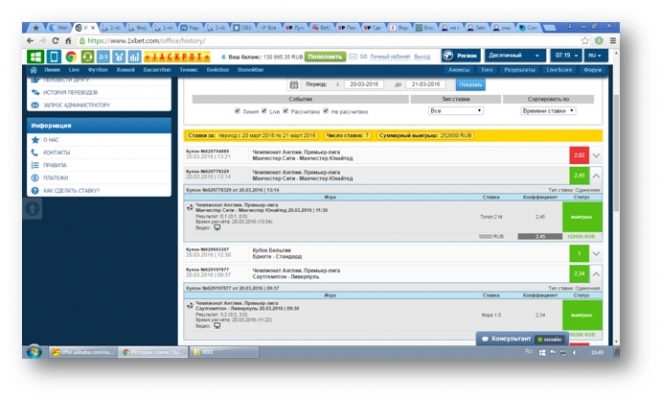Viewport: 661px width, 400px height.
Task: Open the LiveScore link
Action: (559, 70)
